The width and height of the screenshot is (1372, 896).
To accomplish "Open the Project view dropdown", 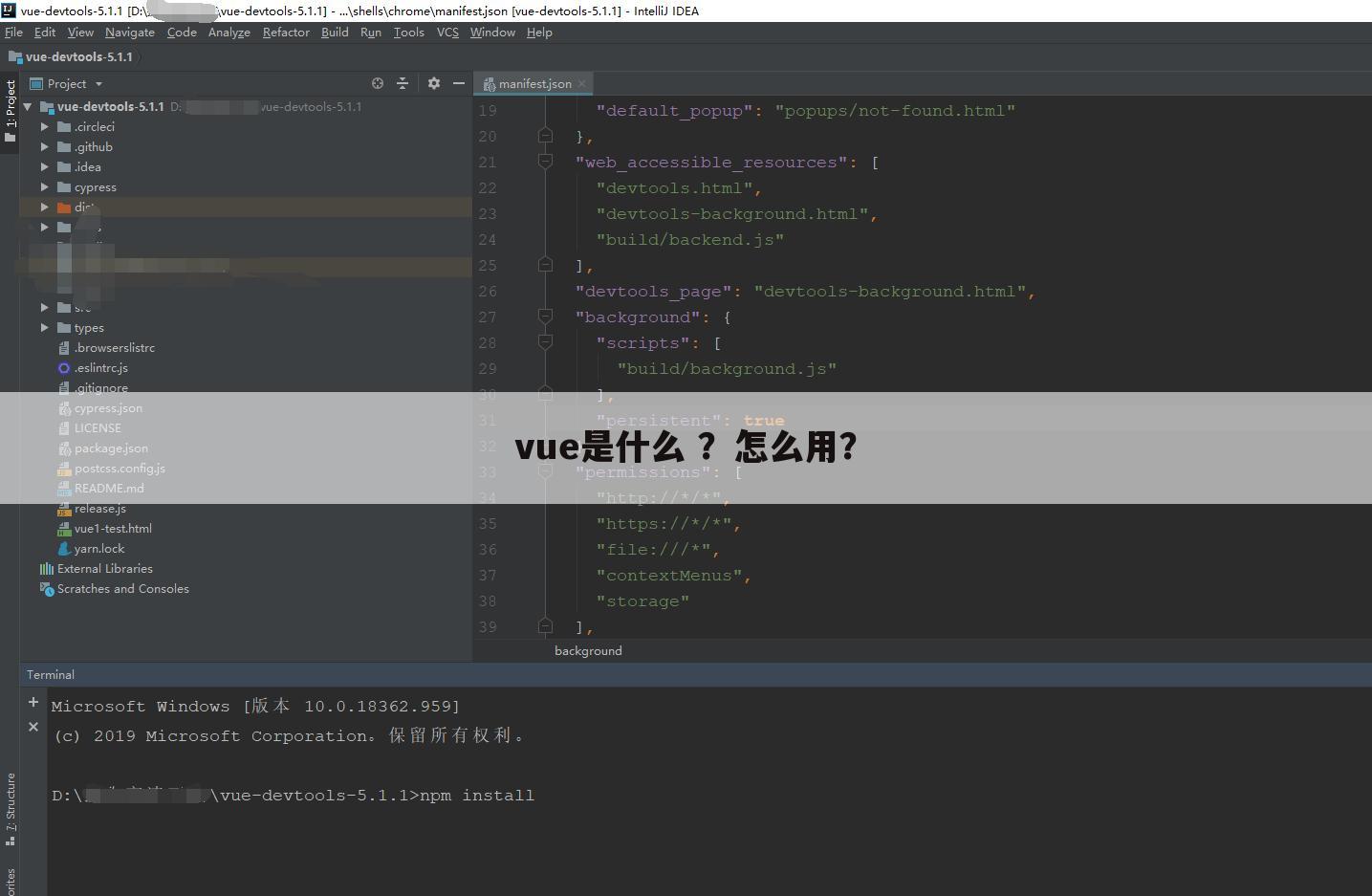I will [x=67, y=83].
